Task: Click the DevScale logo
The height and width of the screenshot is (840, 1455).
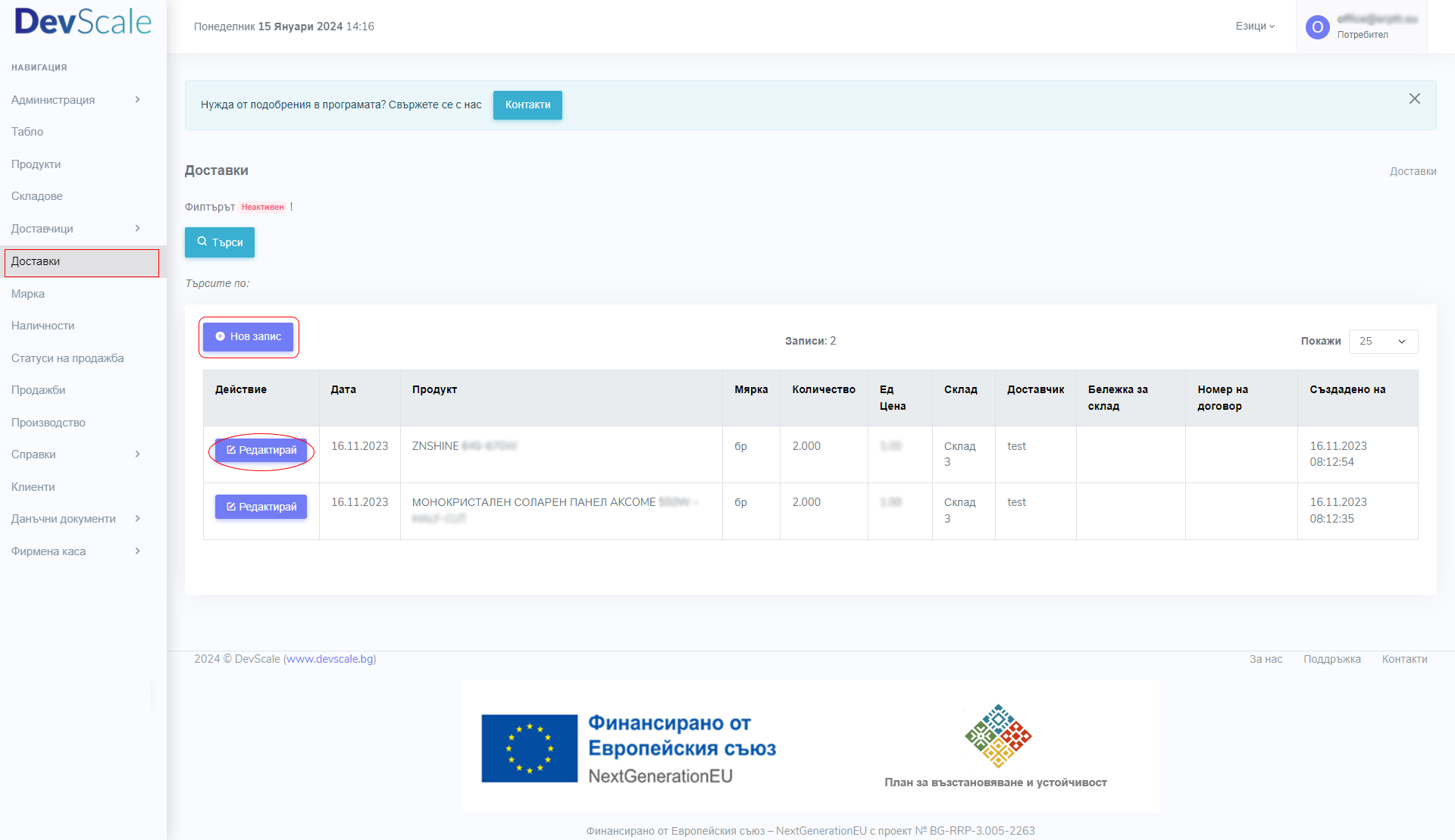Action: coord(83,22)
